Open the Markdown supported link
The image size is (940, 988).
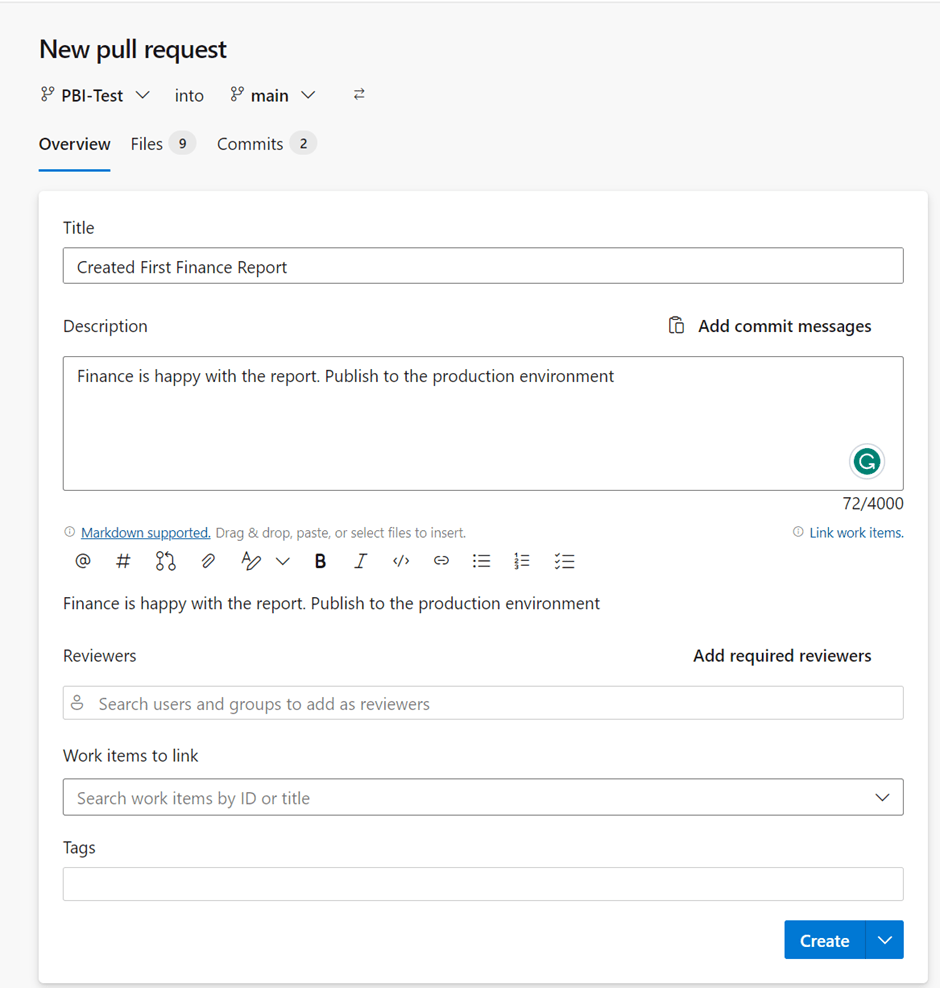point(145,532)
